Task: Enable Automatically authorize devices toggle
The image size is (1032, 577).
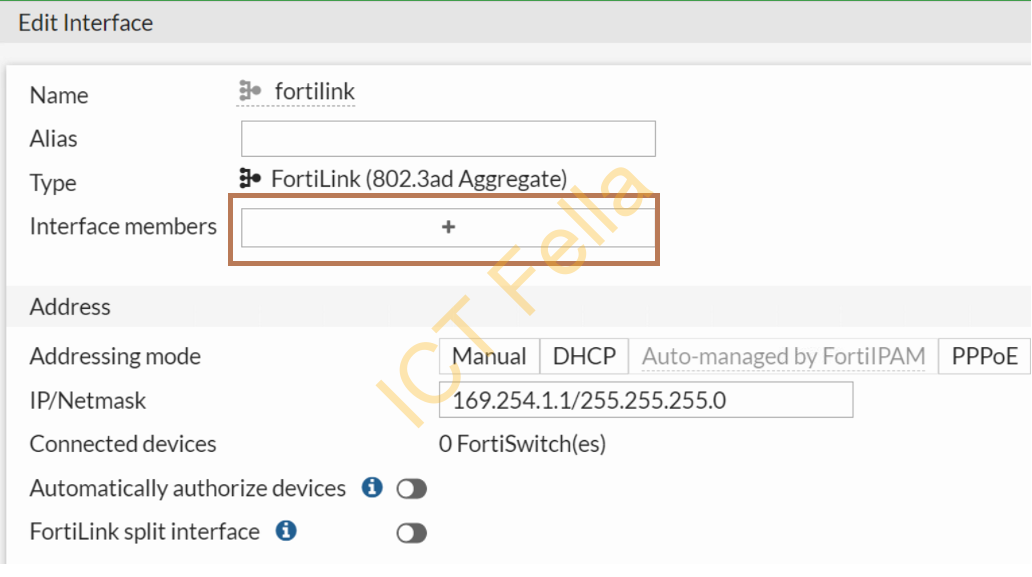Action: pos(411,489)
